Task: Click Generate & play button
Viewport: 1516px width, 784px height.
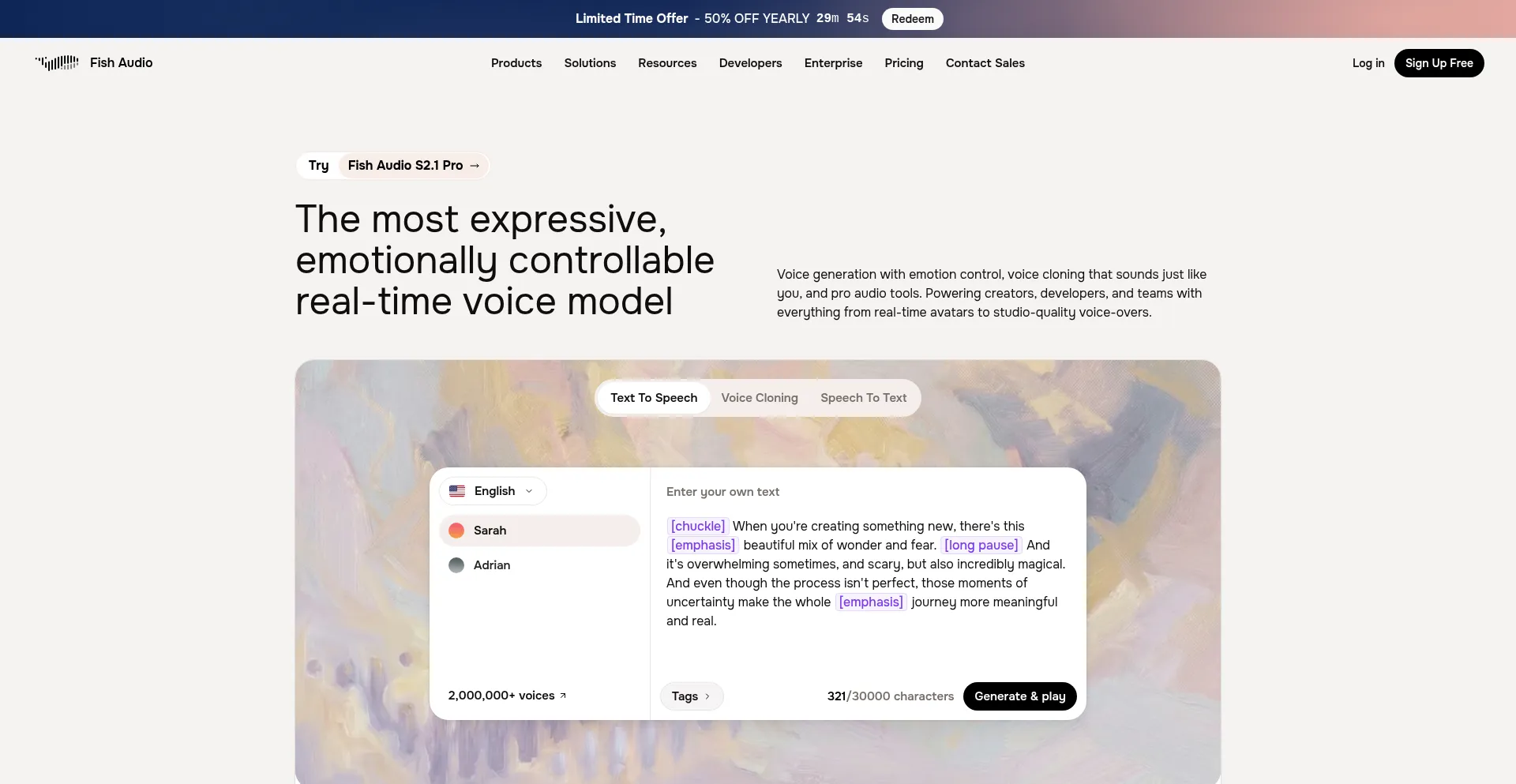Action: click(x=1020, y=696)
